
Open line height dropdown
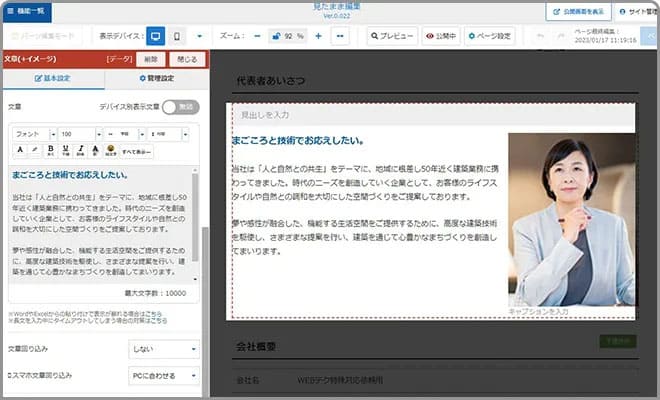click(168, 134)
